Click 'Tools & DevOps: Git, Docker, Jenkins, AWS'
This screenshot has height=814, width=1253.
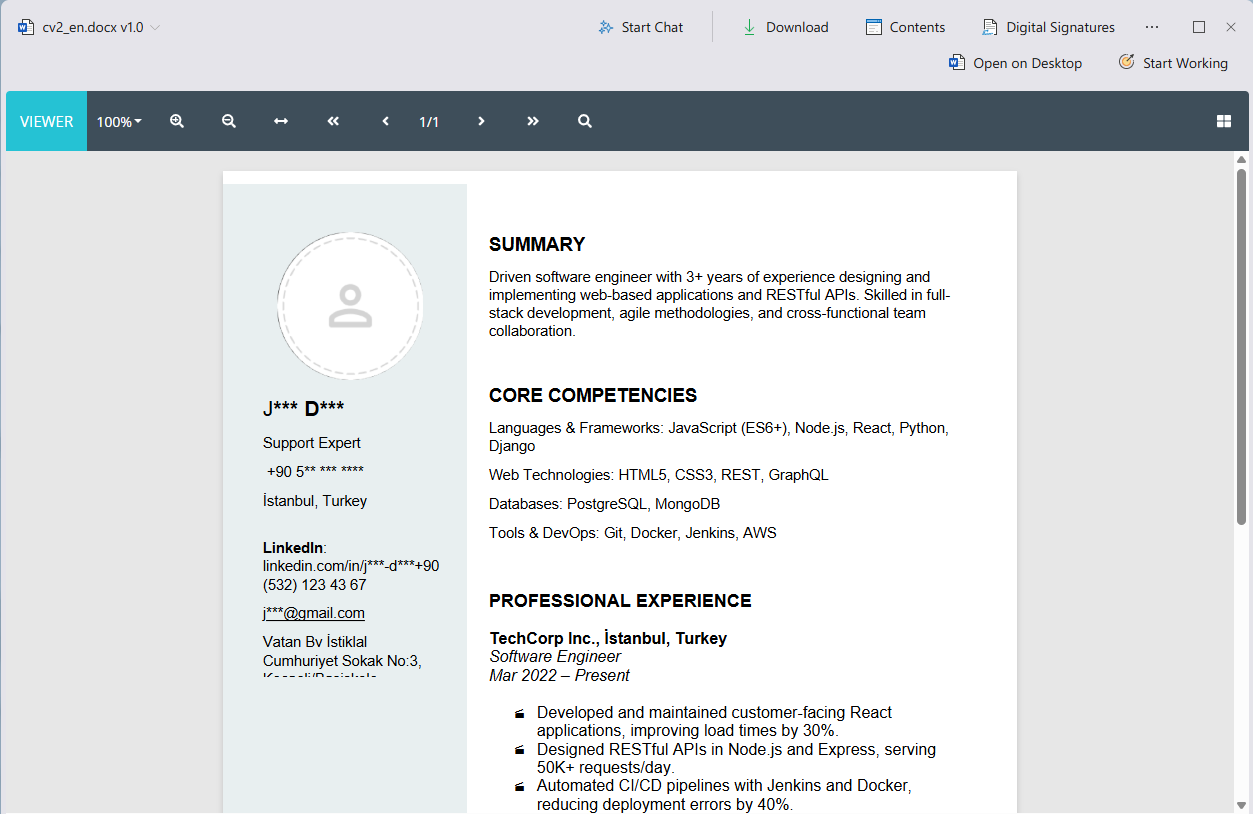(x=633, y=533)
